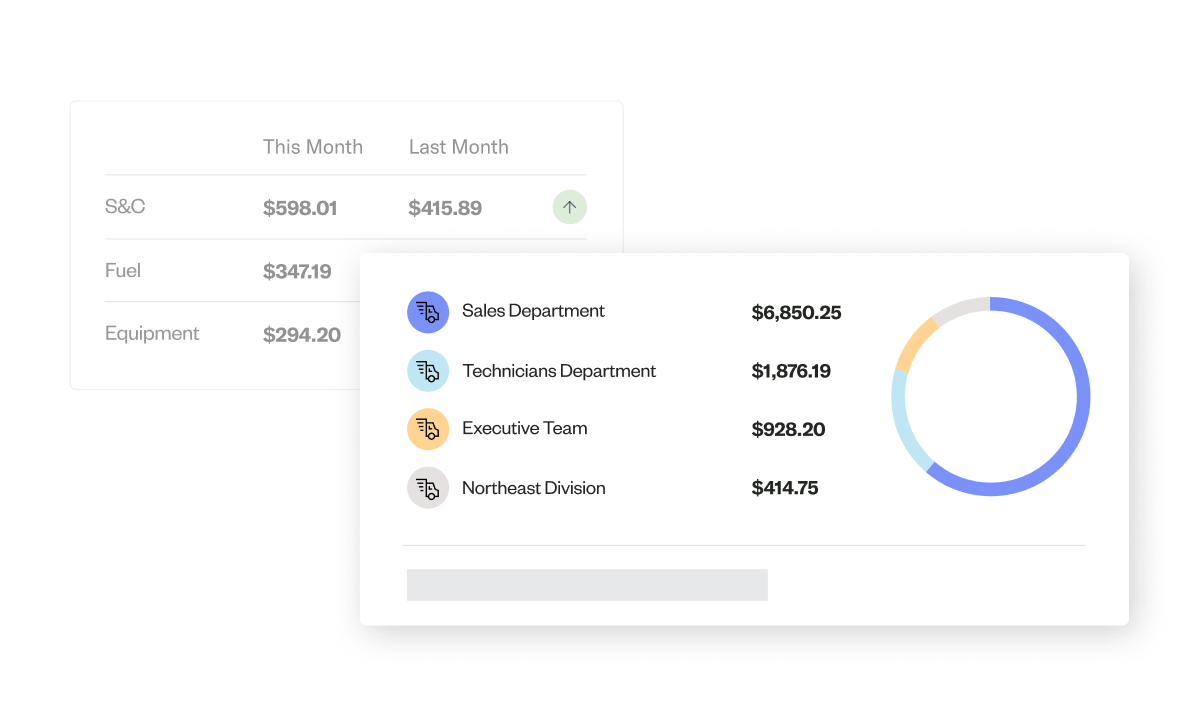Select the Technicians Department truck icon

(x=427, y=371)
